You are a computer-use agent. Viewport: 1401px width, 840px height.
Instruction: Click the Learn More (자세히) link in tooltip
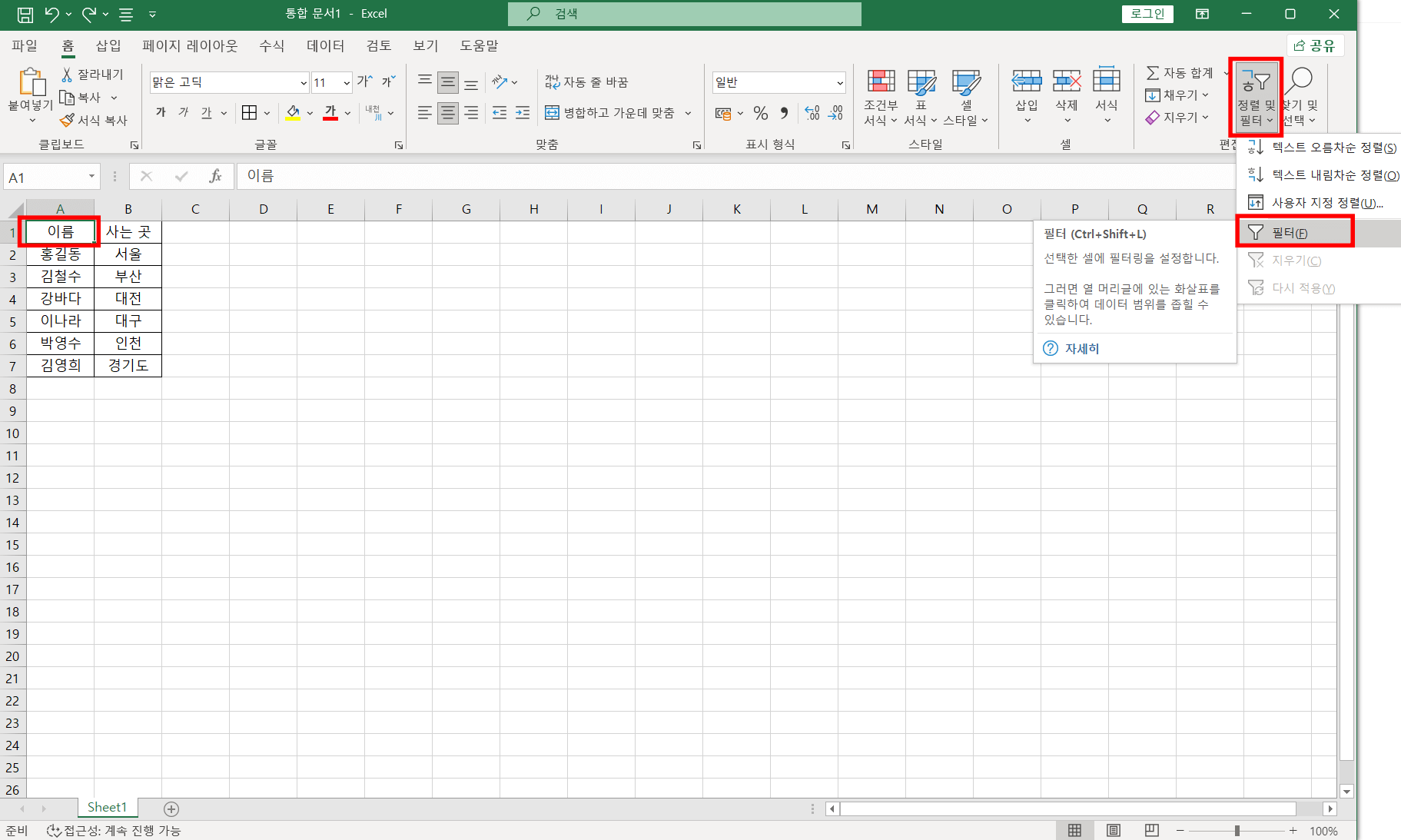coord(1081,349)
